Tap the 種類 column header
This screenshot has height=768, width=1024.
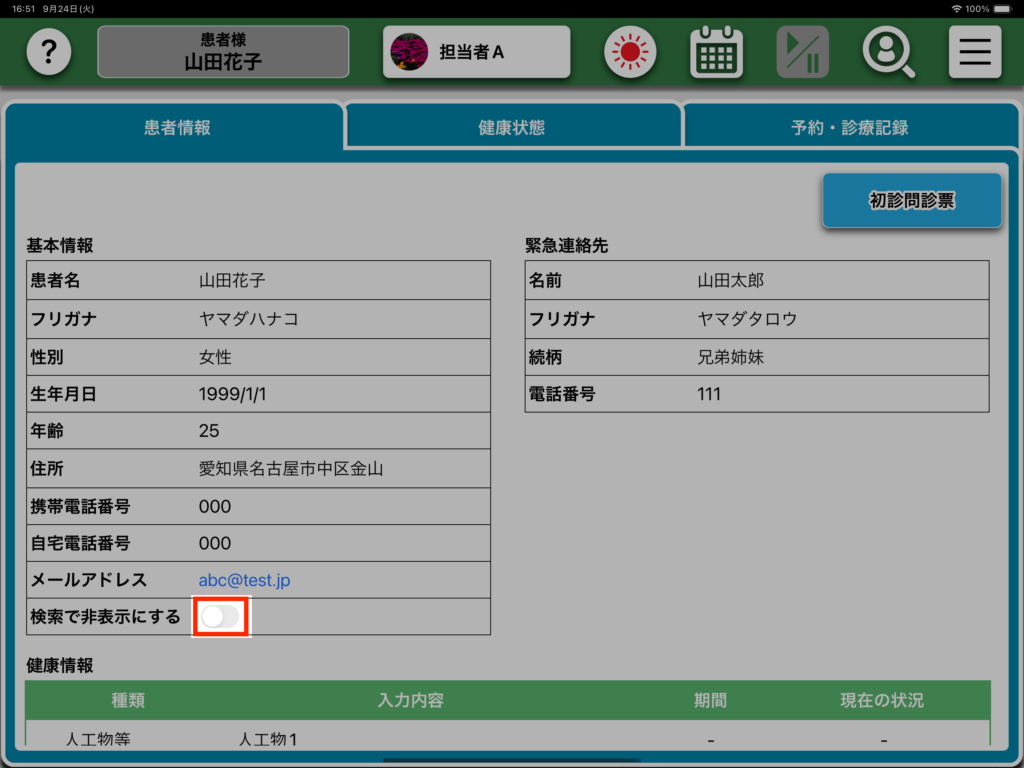coord(128,700)
